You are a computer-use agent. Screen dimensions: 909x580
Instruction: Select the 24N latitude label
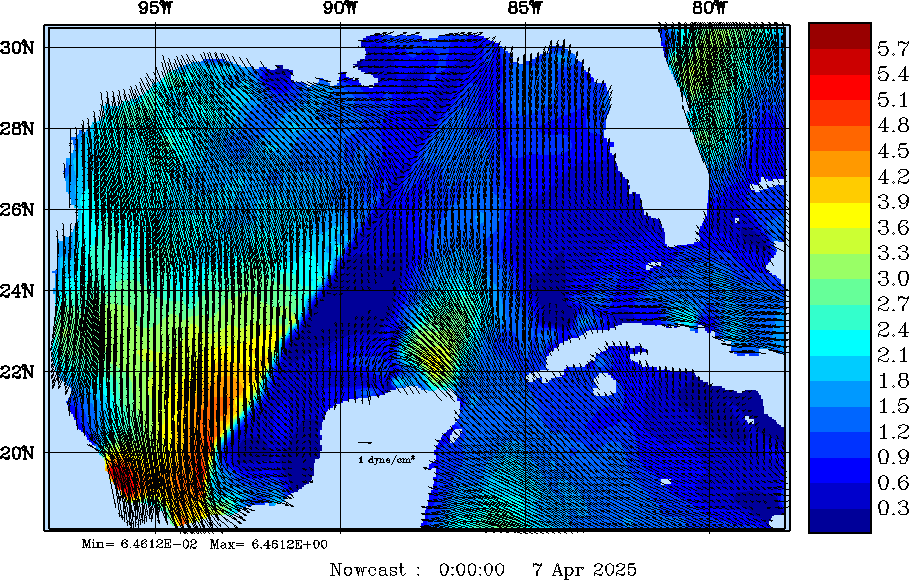[x=17, y=291]
